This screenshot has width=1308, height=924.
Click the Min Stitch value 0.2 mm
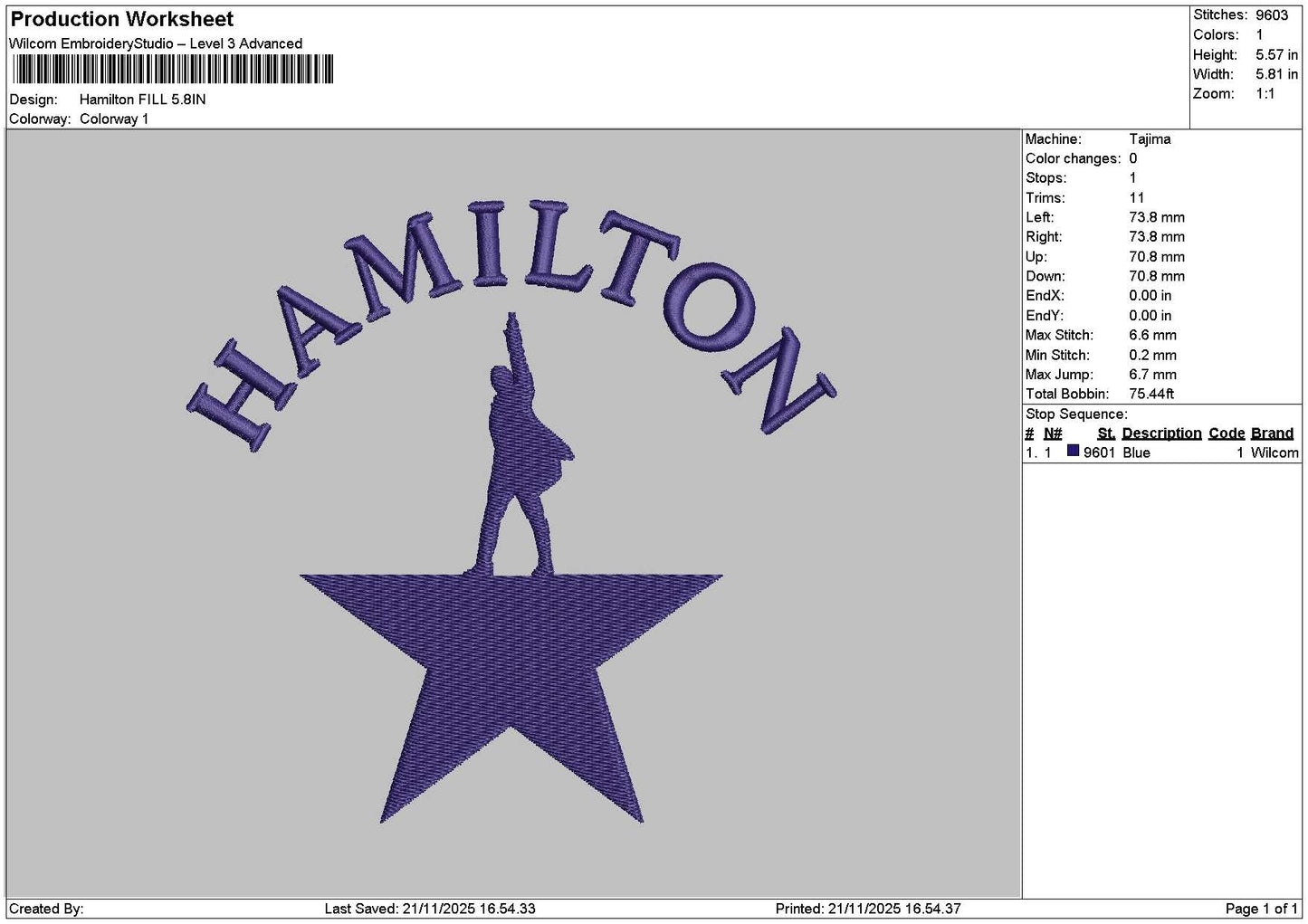pyautogui.click(x=1153, y=356)
